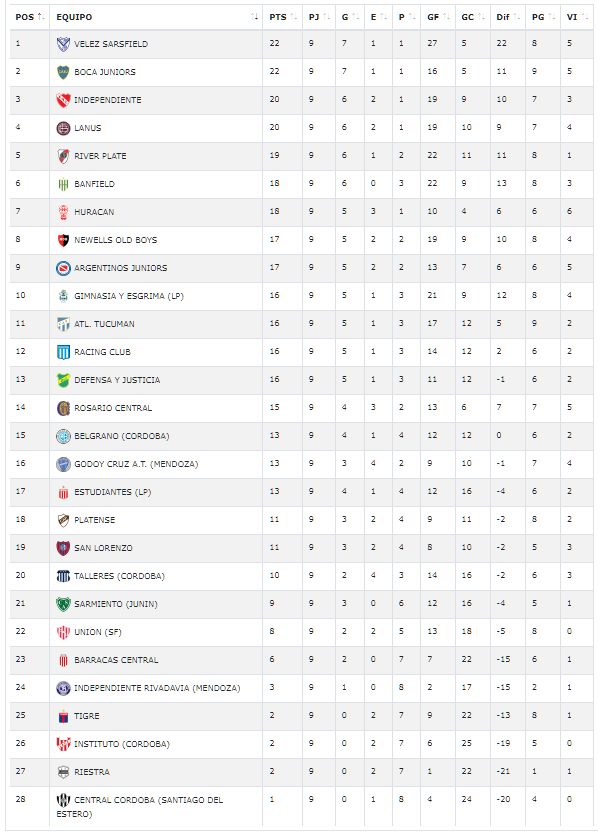Viewport: 613px width, 833px height.
Task: Select the HURACAN table row
Action: [301, 212]
